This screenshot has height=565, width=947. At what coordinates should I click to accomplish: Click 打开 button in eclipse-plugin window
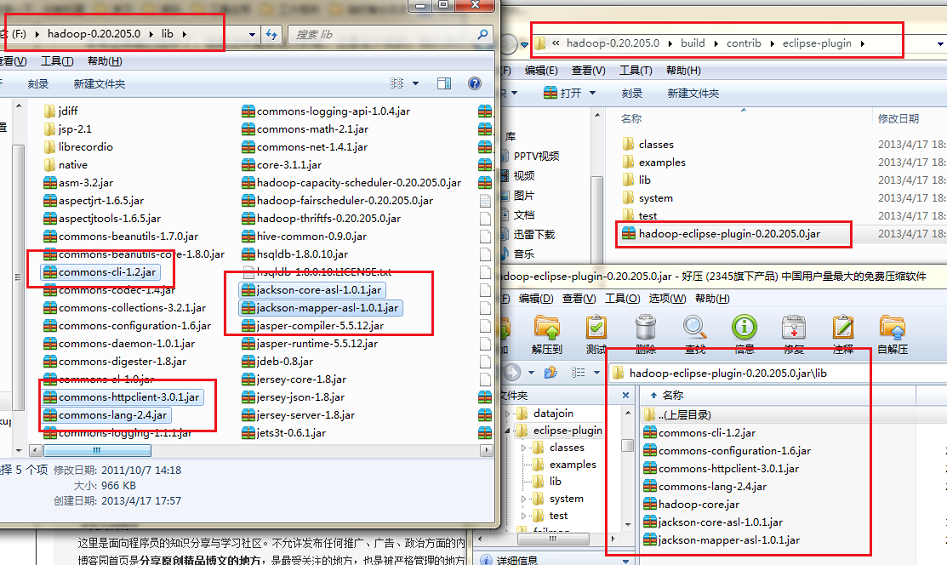click(562, 93)
